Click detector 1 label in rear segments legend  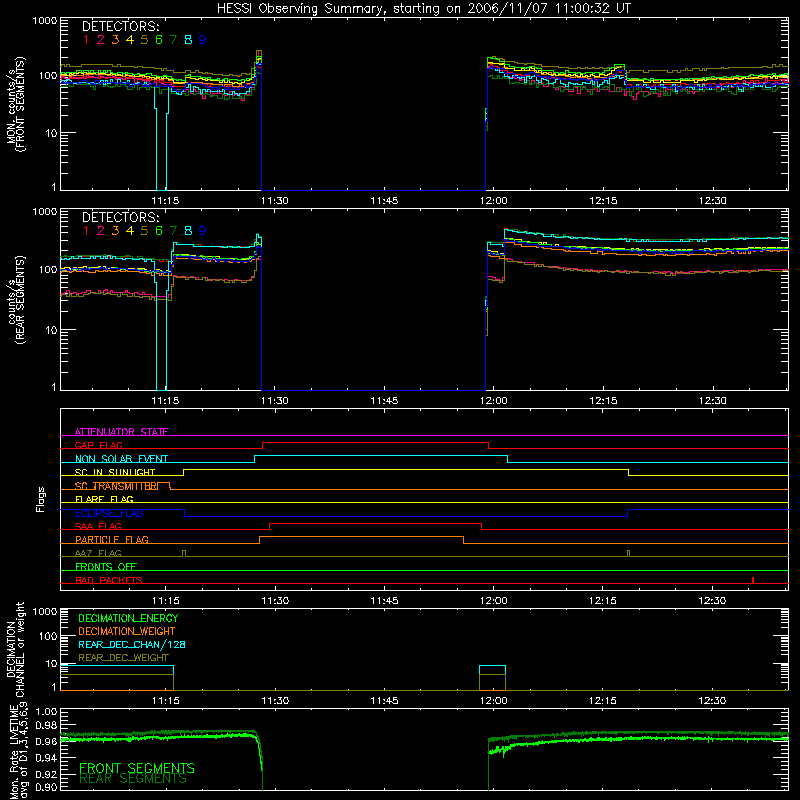pos(86,231)
